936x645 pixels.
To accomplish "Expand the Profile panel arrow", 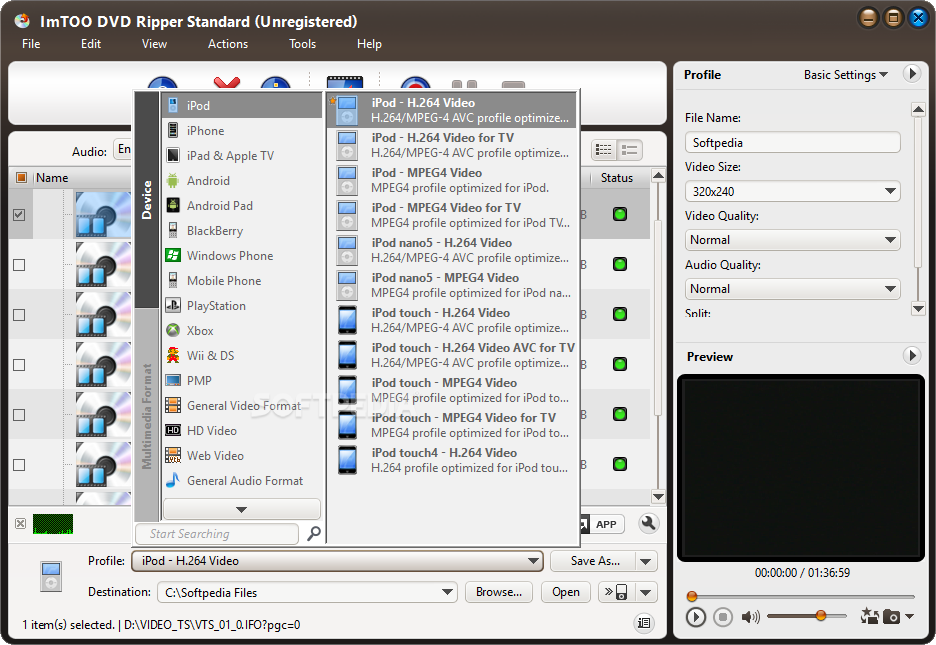I will click(x=912, y=74).
